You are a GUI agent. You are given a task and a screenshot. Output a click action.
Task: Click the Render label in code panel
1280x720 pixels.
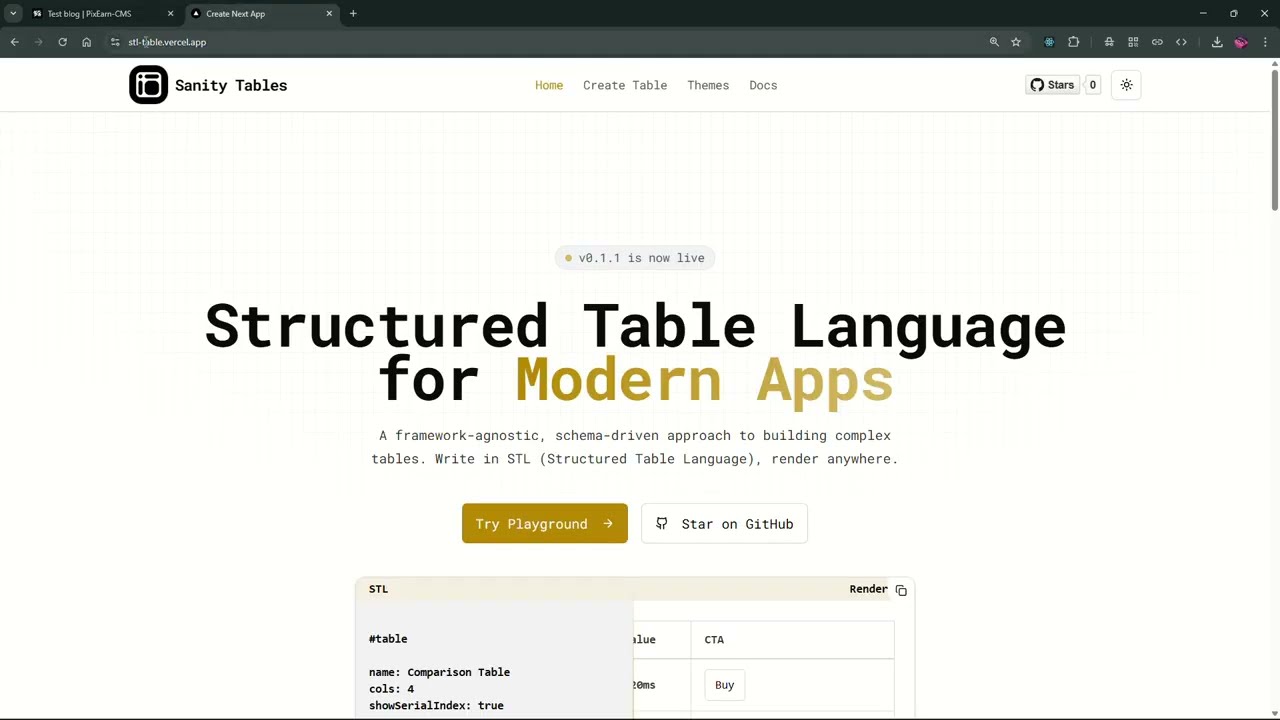pyautogui.click(x=868, y=589)
